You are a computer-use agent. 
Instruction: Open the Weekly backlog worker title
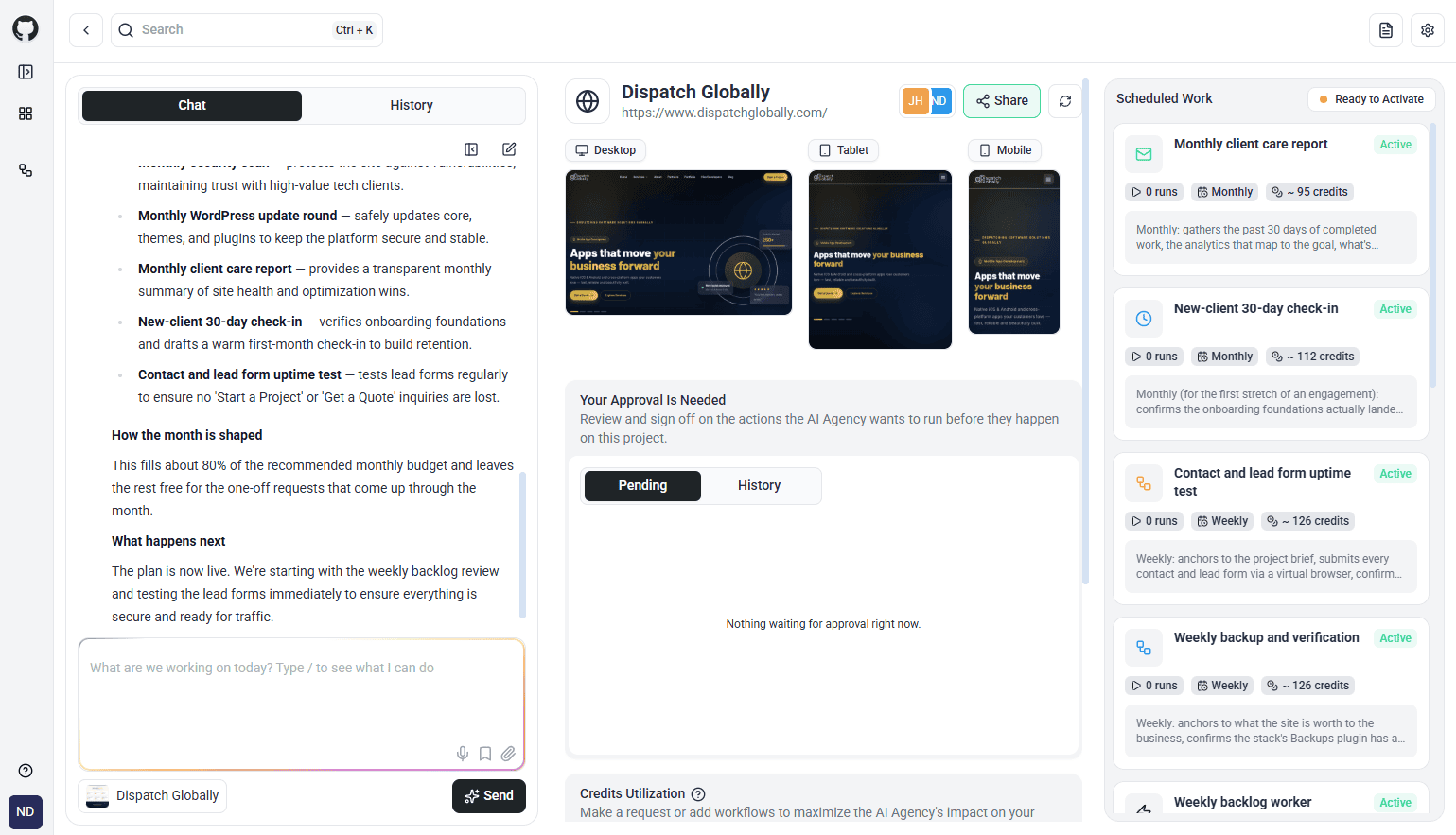(1242, 802)
